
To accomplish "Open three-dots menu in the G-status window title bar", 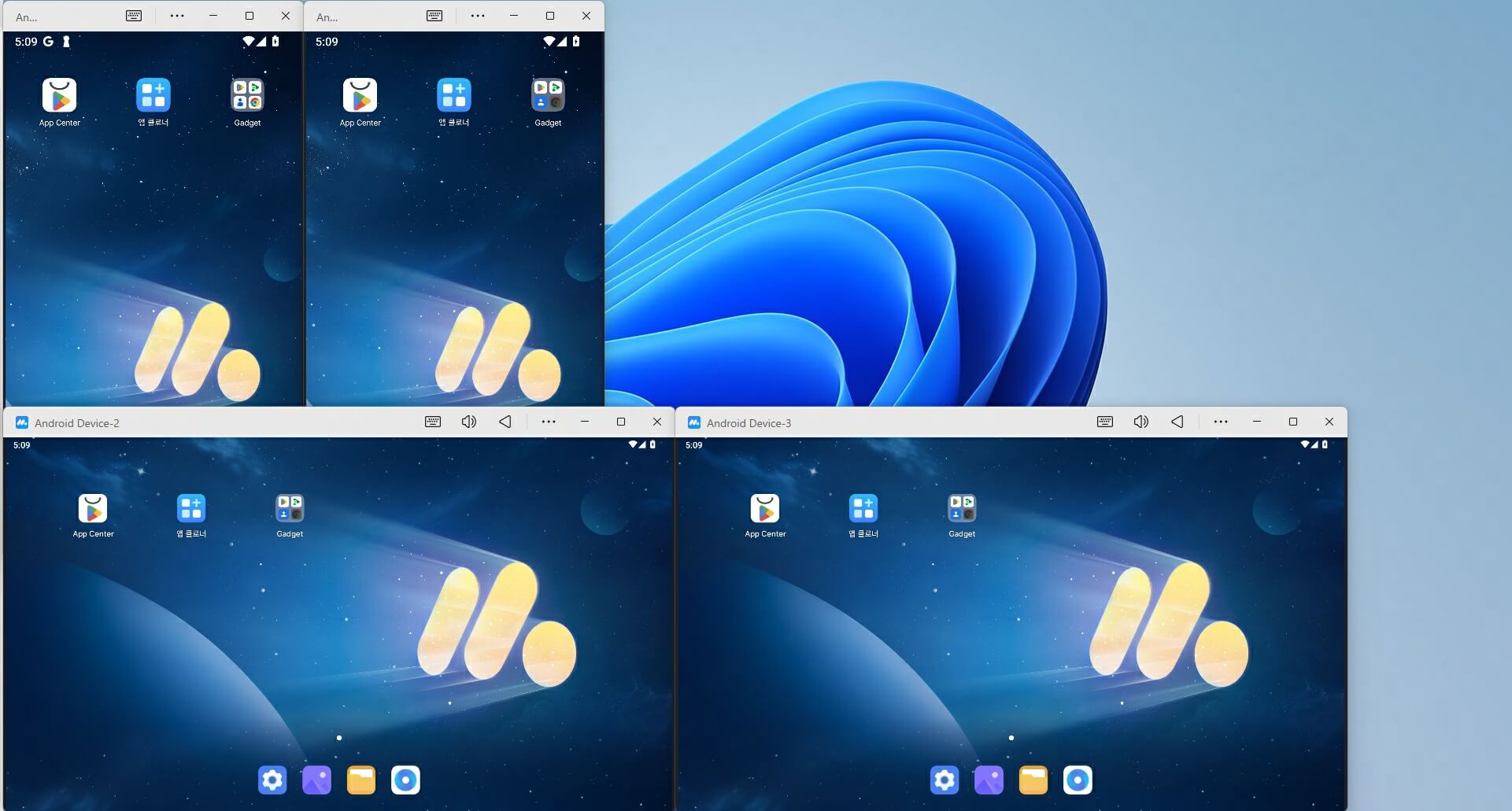I will [177, 16].
